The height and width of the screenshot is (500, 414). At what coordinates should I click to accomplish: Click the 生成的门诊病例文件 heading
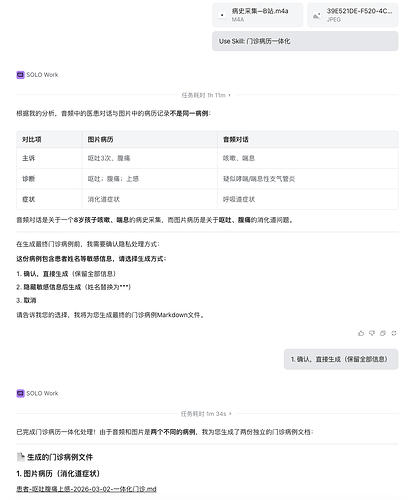60,457
